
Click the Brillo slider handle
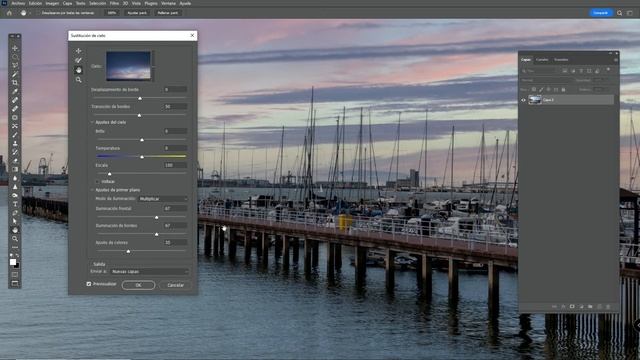pos(142,140)
